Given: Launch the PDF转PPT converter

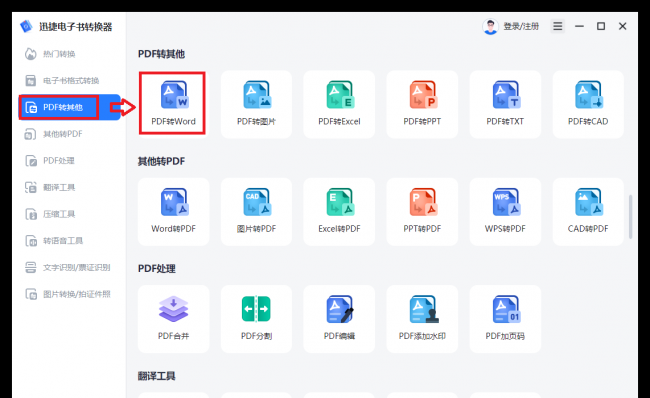Looking at the screenshot, I should 422,104.
